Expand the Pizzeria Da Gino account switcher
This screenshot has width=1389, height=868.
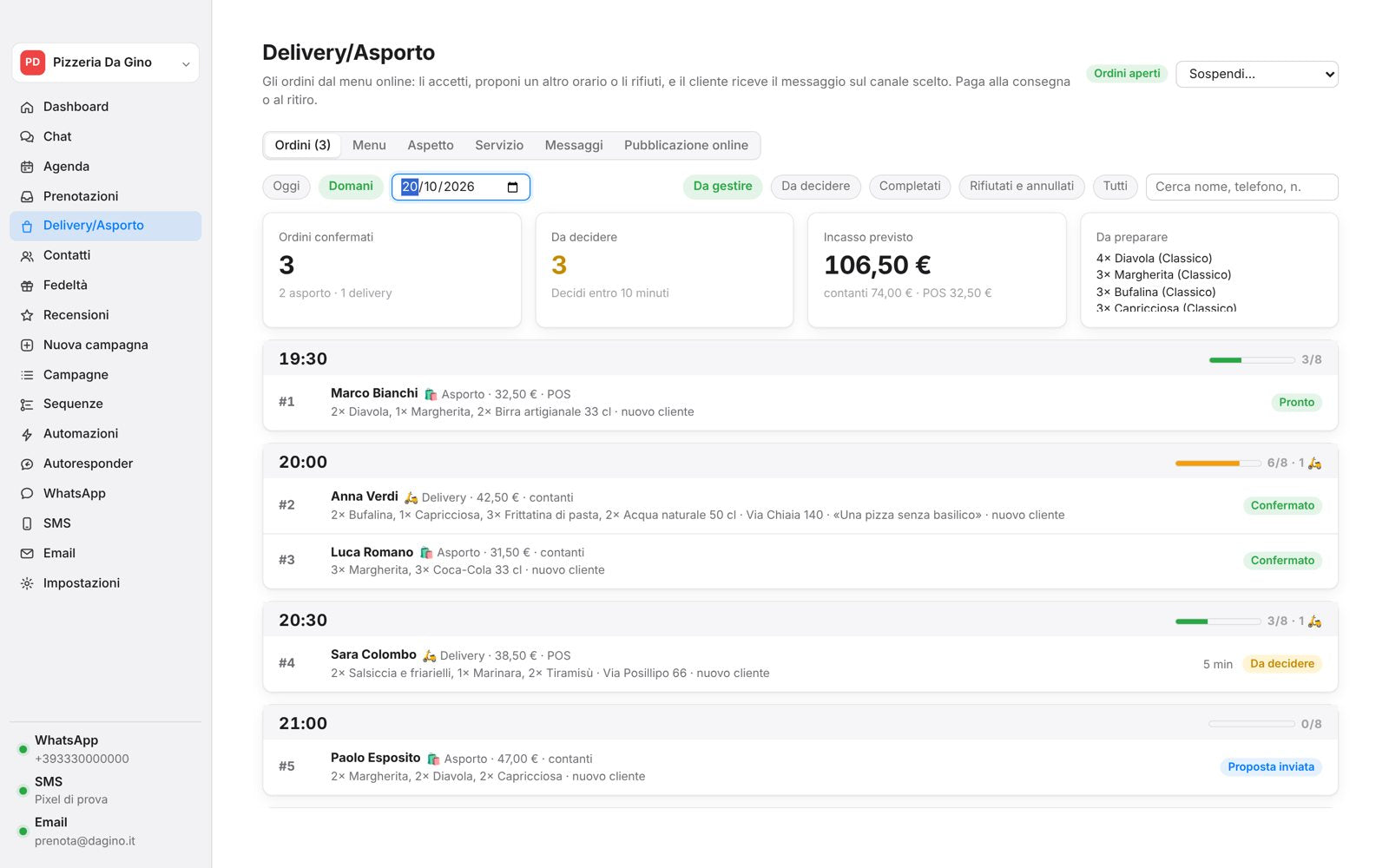(x=105, y=62)
